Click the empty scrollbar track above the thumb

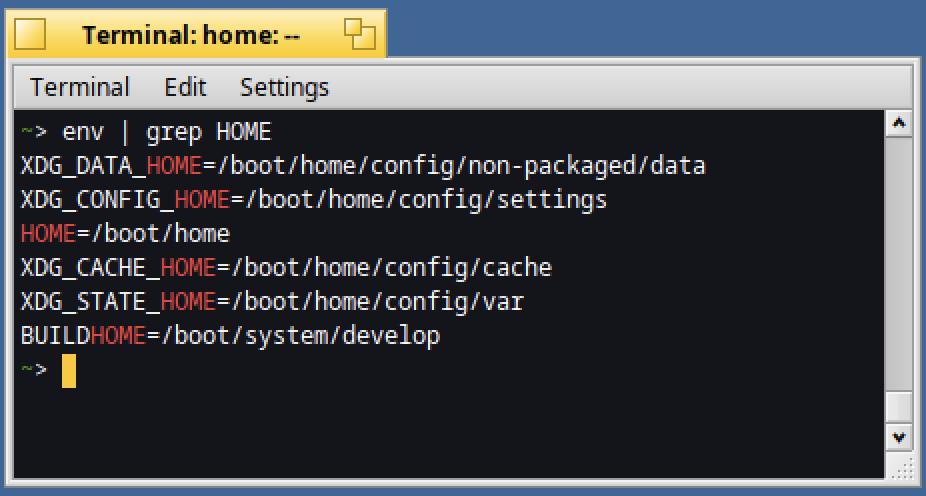click(x=899, y=263)
